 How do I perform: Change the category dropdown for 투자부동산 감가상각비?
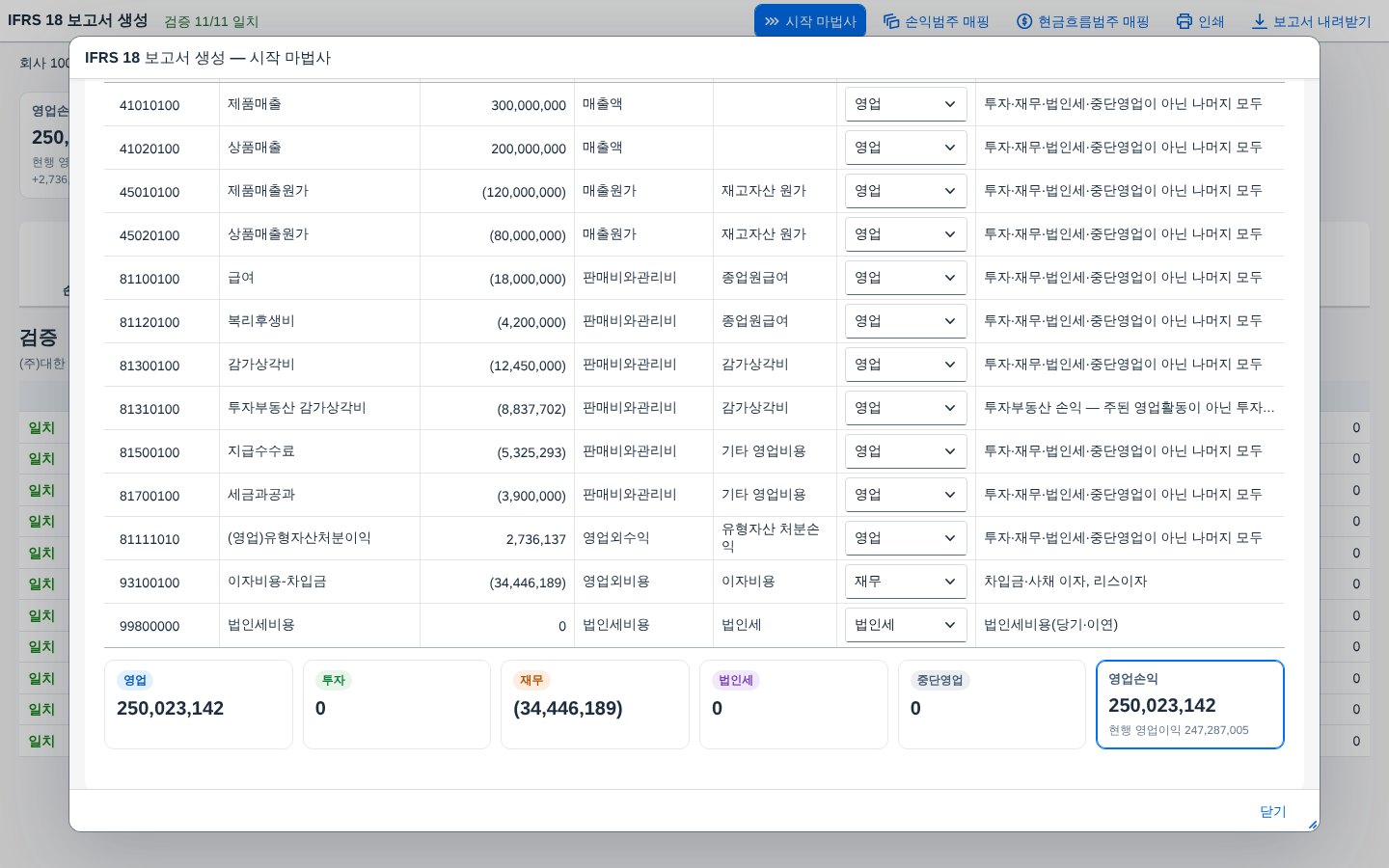(906, 408)
